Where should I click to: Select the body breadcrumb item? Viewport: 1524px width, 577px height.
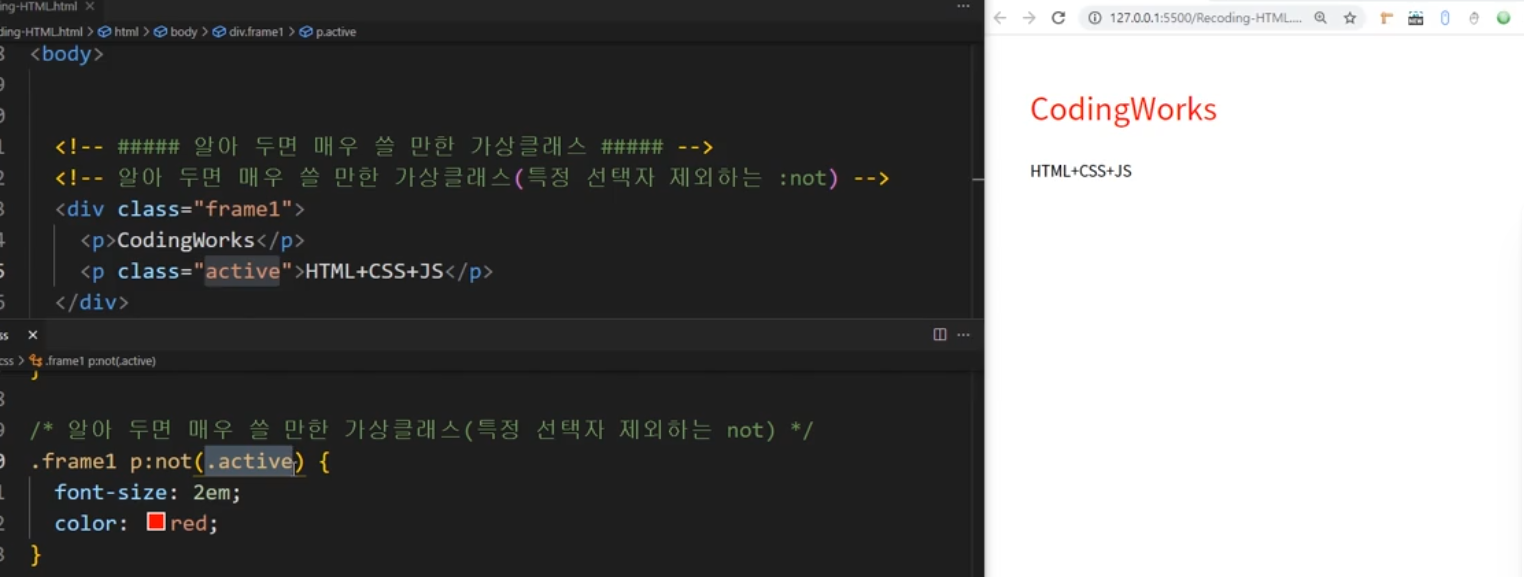click(176, 32)
